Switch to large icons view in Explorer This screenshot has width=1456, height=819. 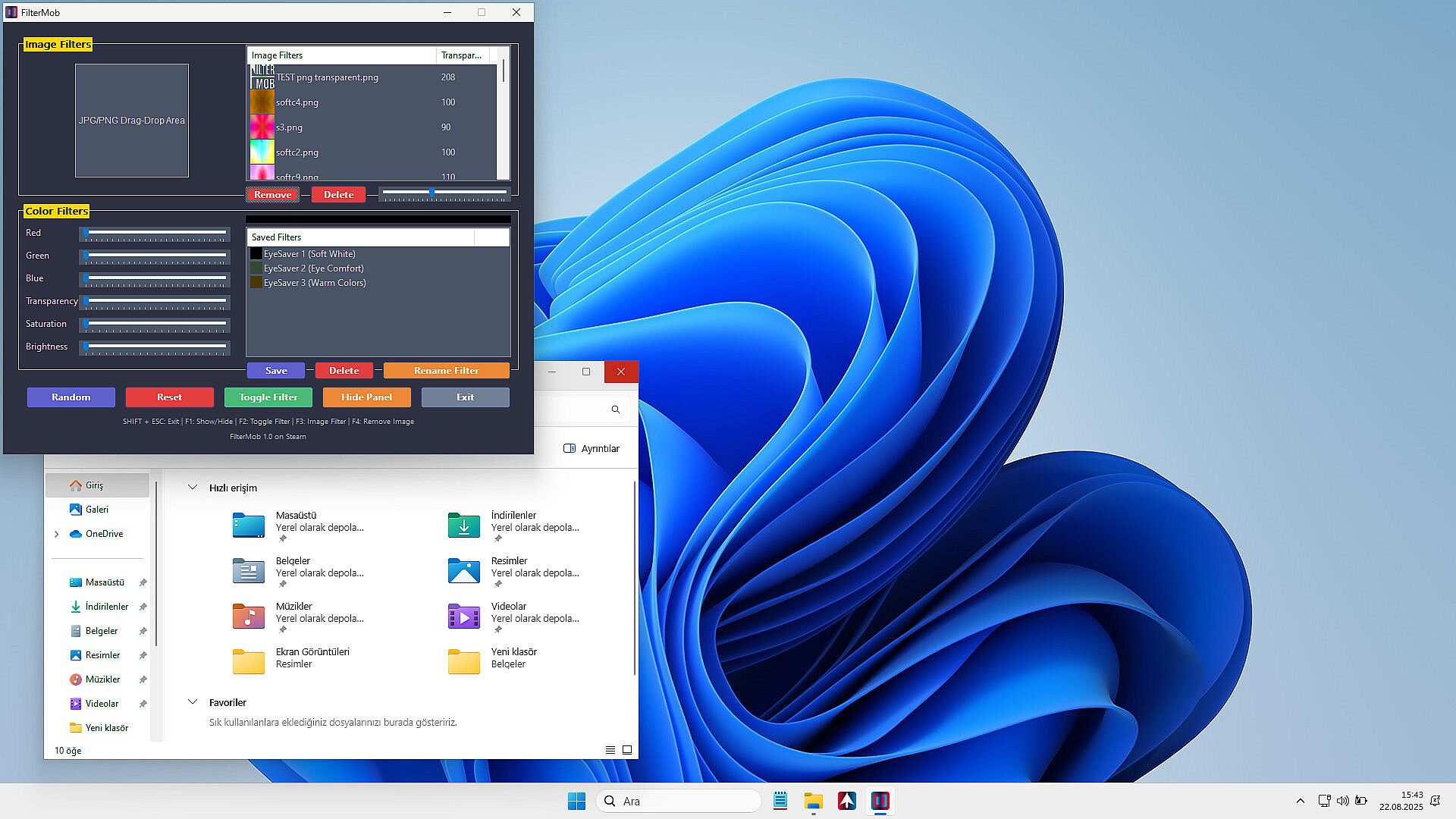point(627,750)
